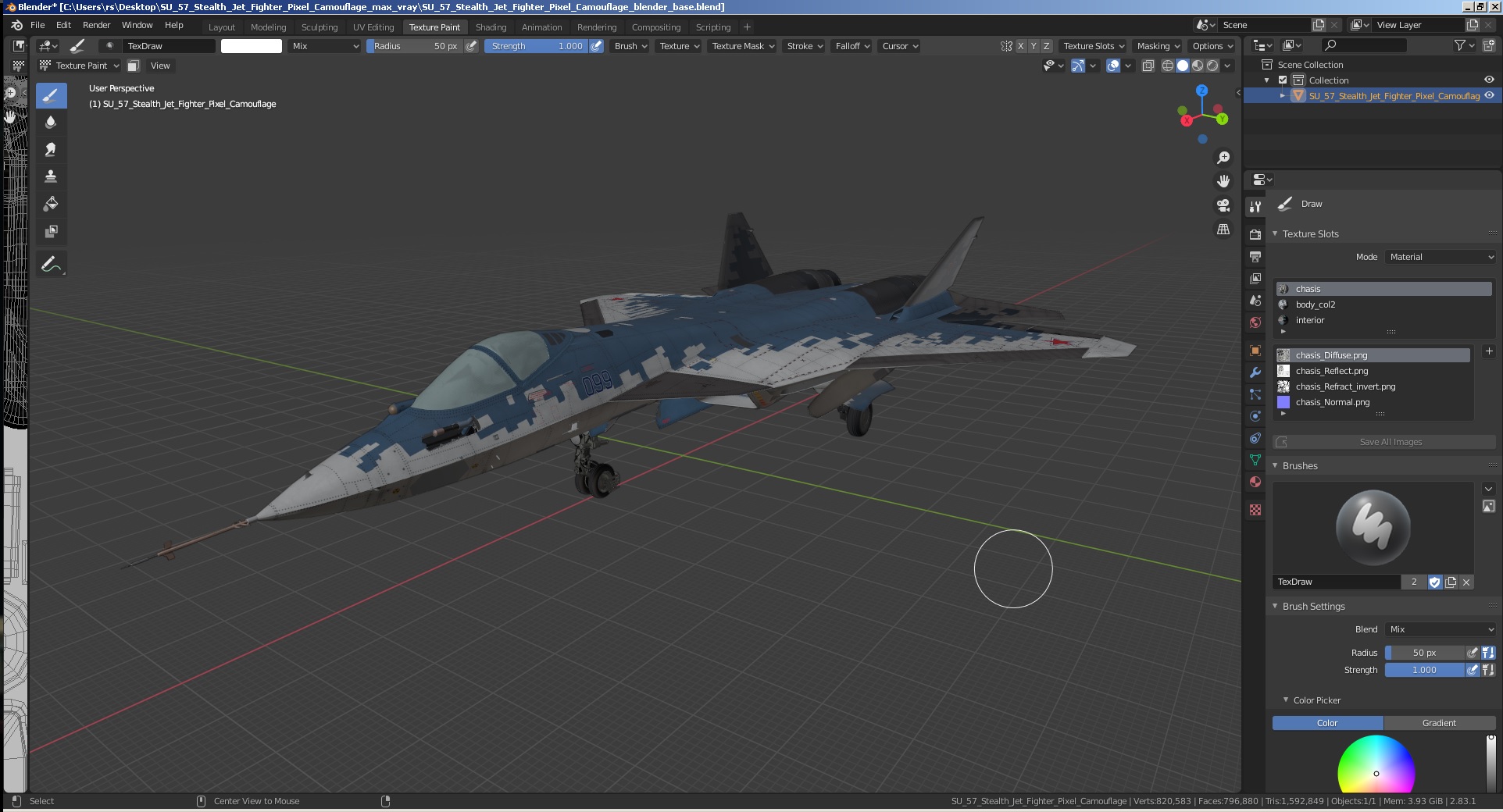Image resolution: width=1503 pixels, height=812 pixels.
Task: Open Physics properties tab
Action: (x=1255, y=416)
